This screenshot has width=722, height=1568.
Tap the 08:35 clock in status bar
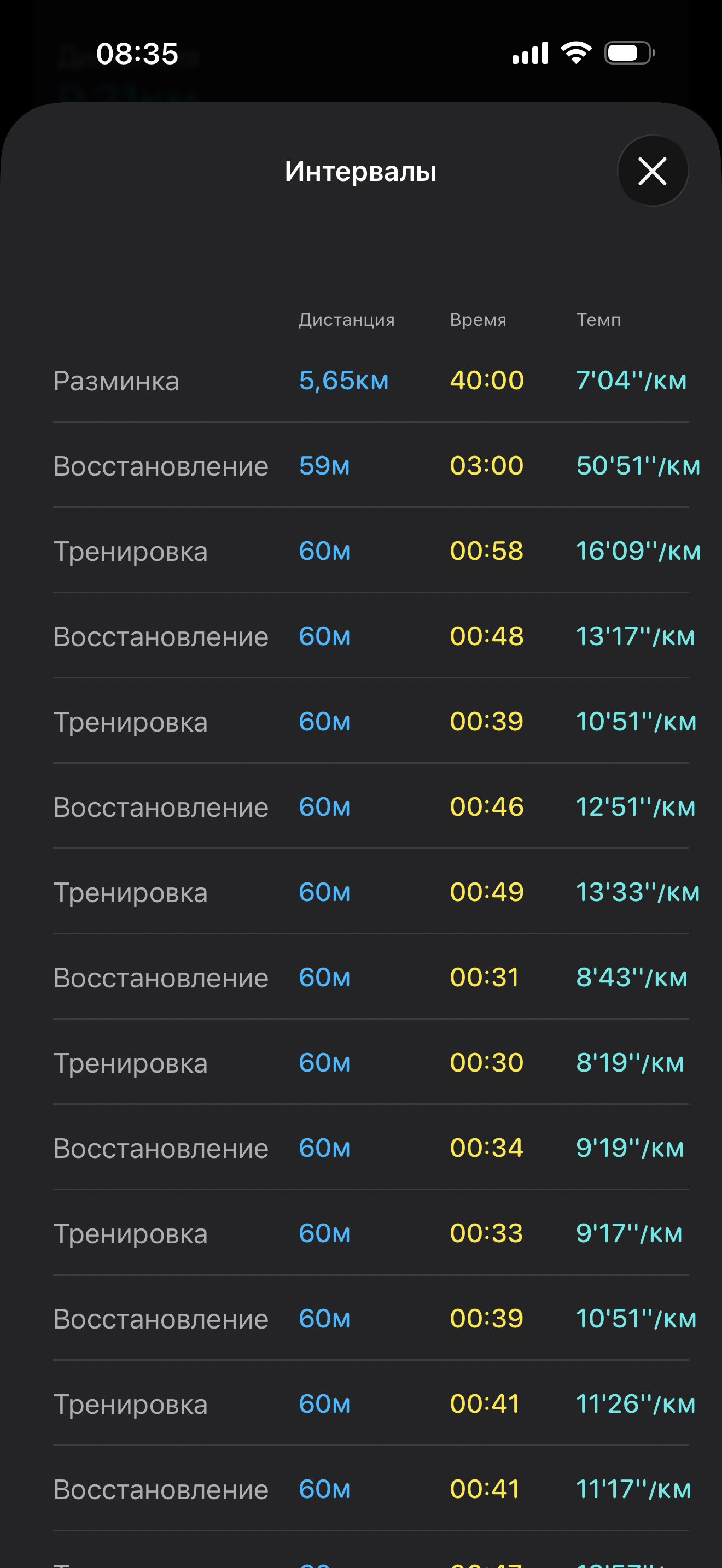tap(137, 54)
